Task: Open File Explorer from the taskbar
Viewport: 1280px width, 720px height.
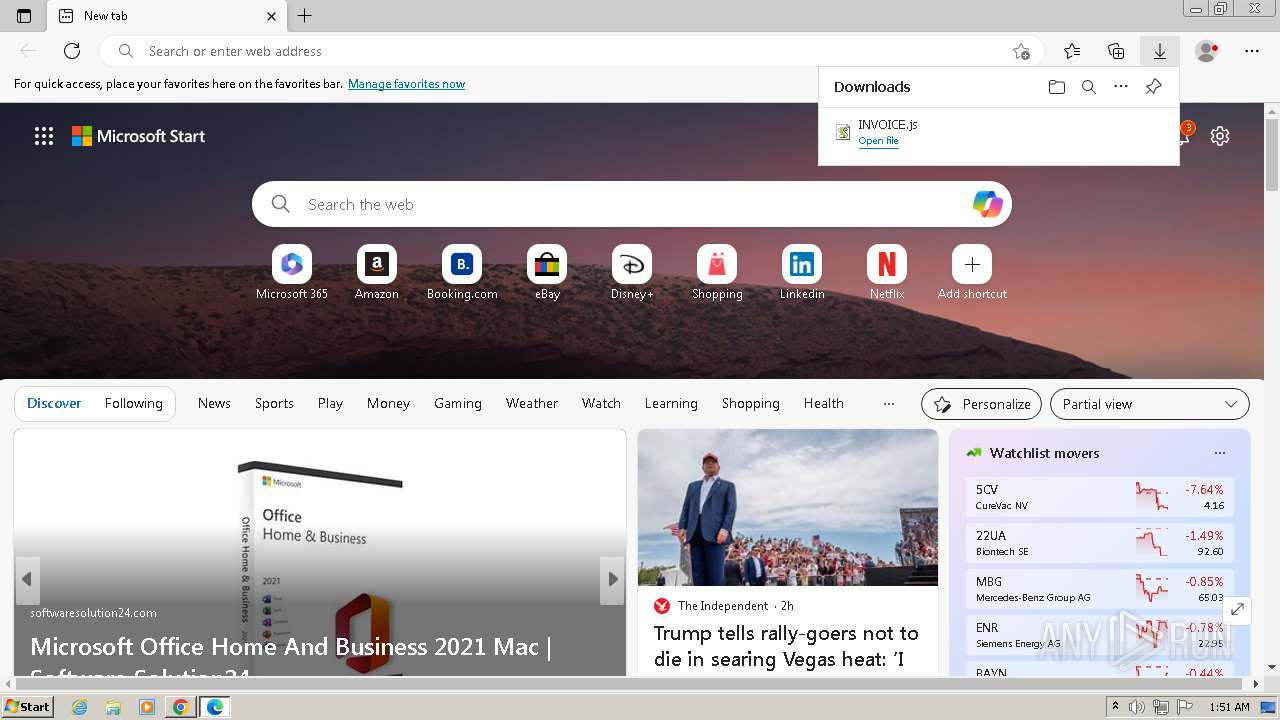Action: (x=113, y=707)
